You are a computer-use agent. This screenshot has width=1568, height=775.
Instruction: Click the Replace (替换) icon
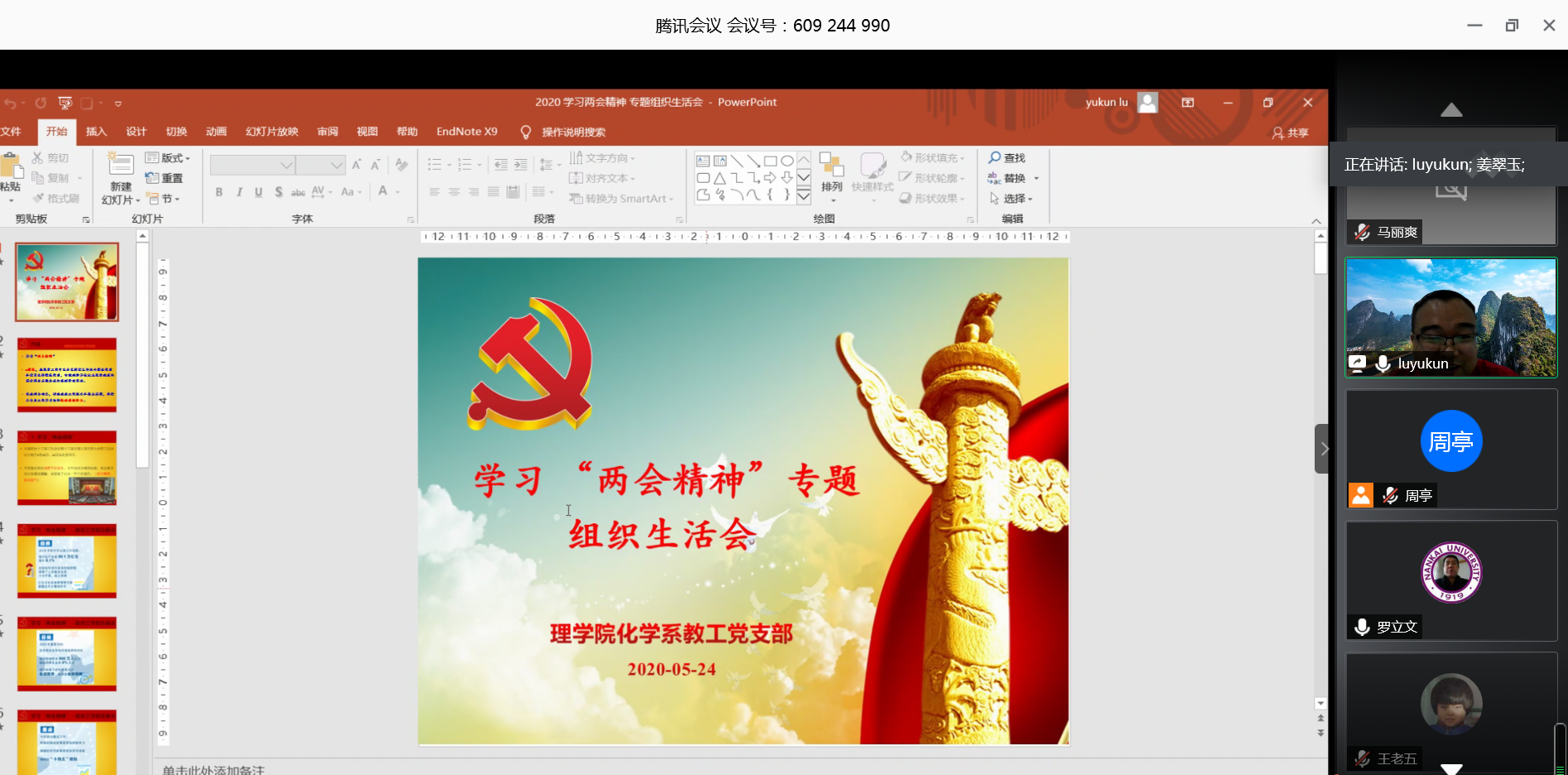coord(994,178)
